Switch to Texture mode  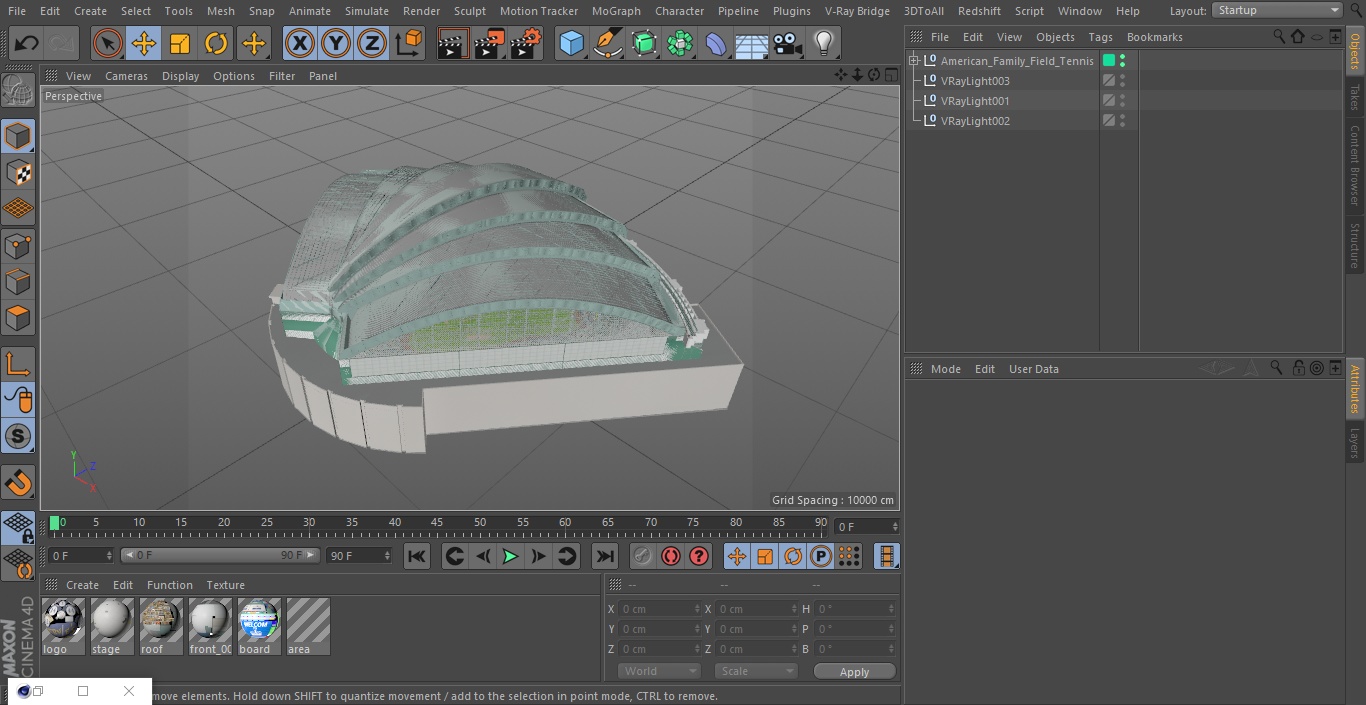tap(18, 172)
